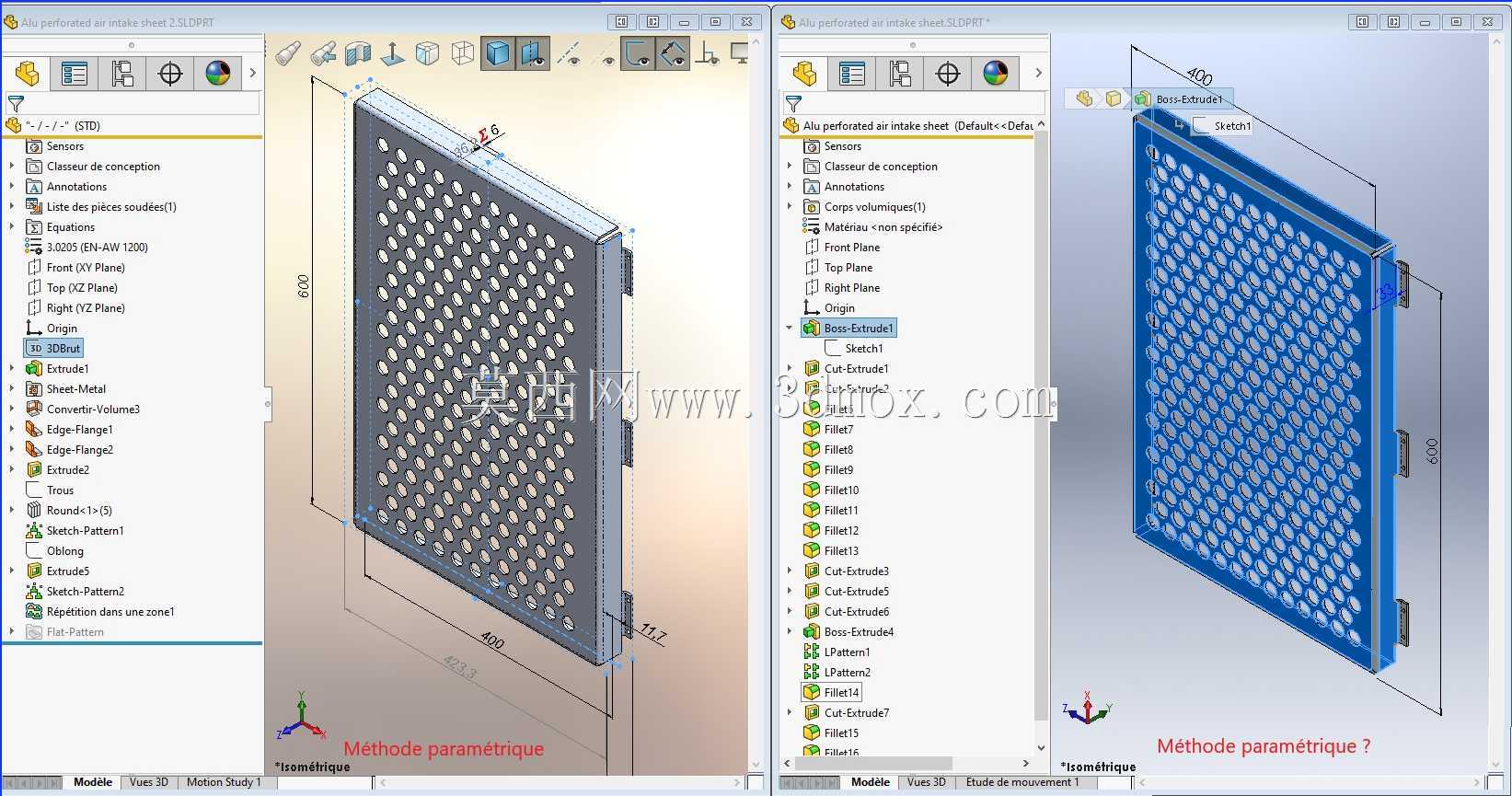Viewport: 1512px width, 796px height.
Task: Toggle View Temporary Axes eye icon
Action: pos(604,53)
